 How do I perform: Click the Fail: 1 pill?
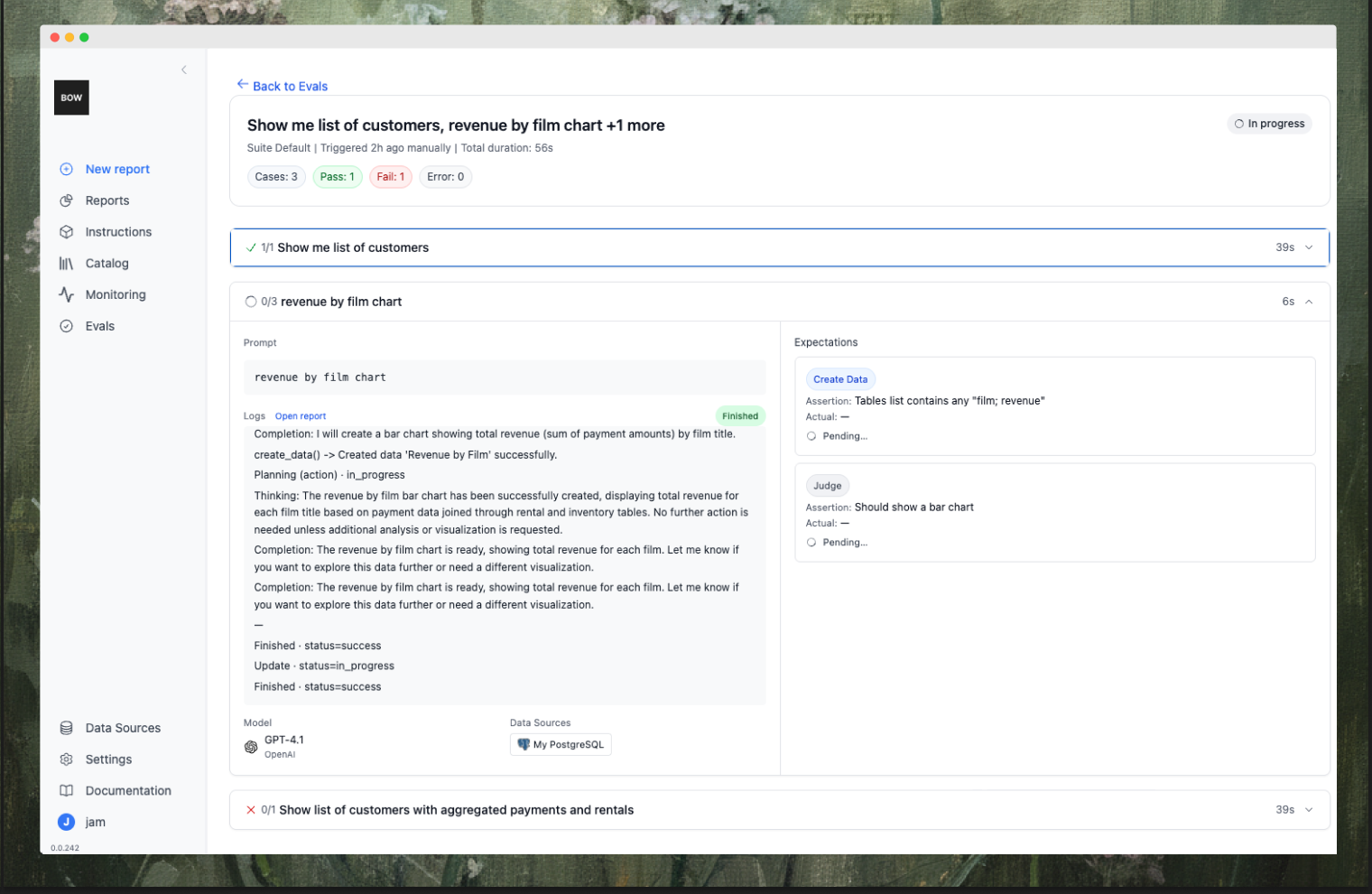[x=391, y=177]
